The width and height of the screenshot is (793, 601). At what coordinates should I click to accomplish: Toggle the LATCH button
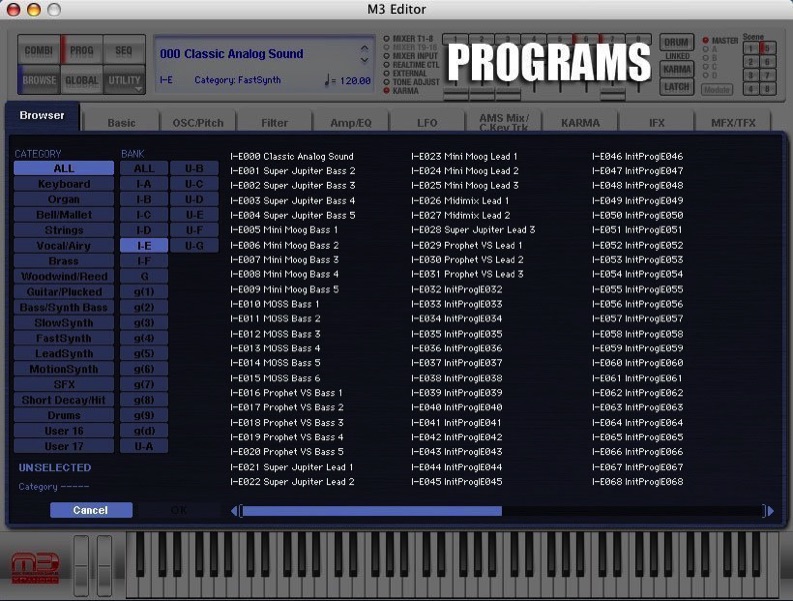coord(676,87)
